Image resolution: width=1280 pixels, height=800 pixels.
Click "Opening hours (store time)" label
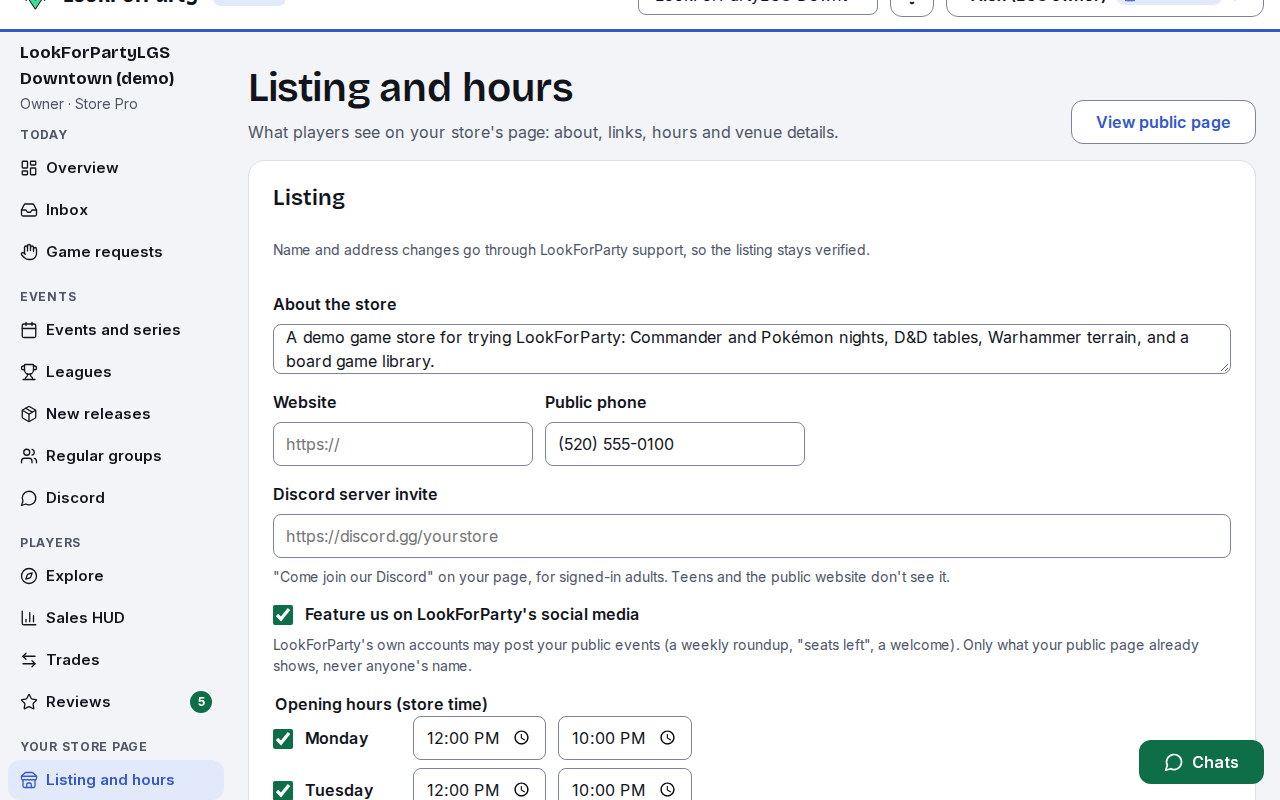click(x=381, y=704)
